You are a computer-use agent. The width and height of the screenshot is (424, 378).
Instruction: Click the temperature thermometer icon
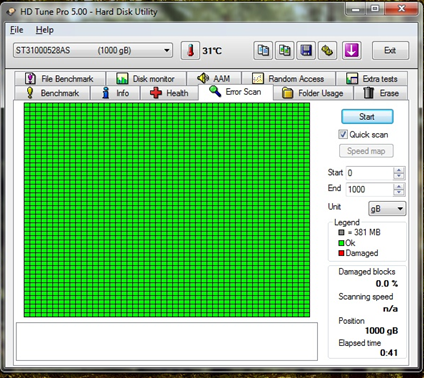[x=190, y=51]
